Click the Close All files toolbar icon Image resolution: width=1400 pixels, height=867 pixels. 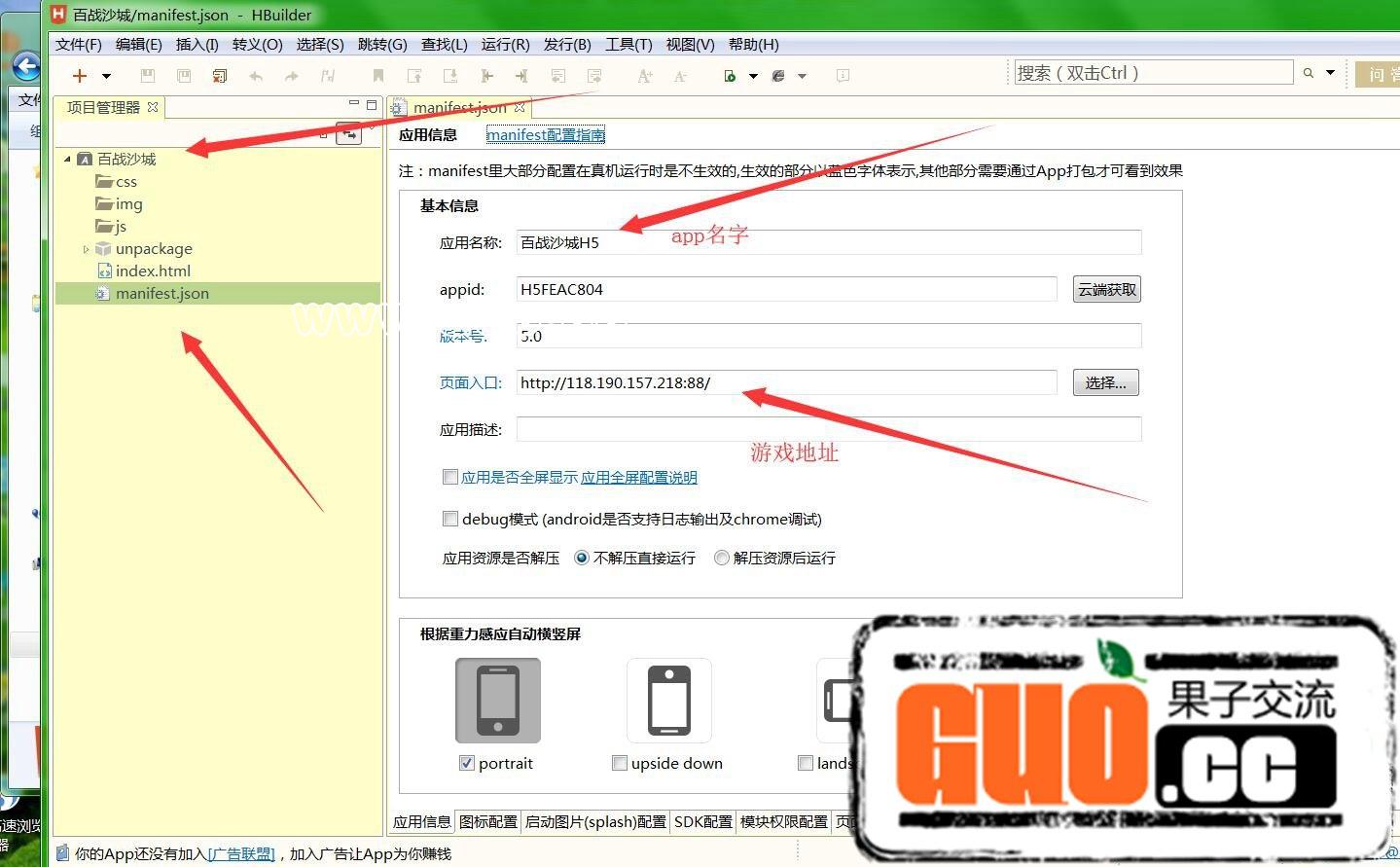point(220,75)
